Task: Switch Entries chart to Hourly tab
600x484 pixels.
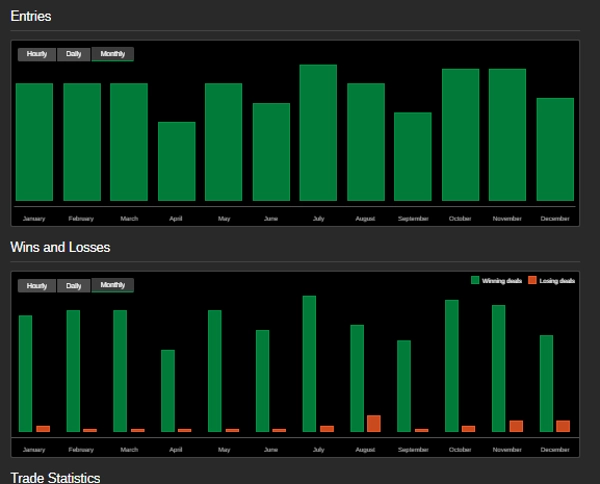Action: coord(37,54)
